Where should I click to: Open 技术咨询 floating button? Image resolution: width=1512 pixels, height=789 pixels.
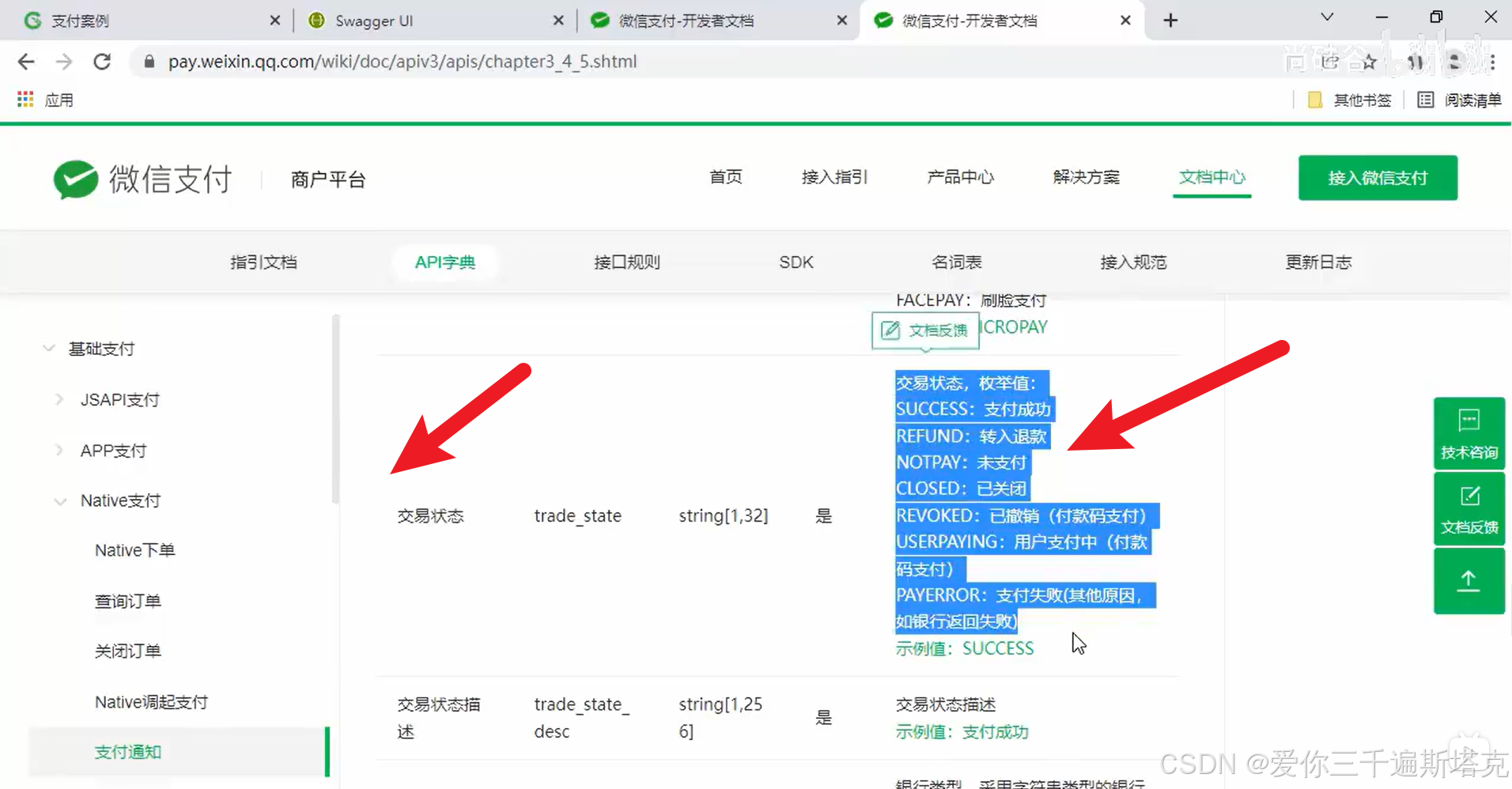point(1469,433)
